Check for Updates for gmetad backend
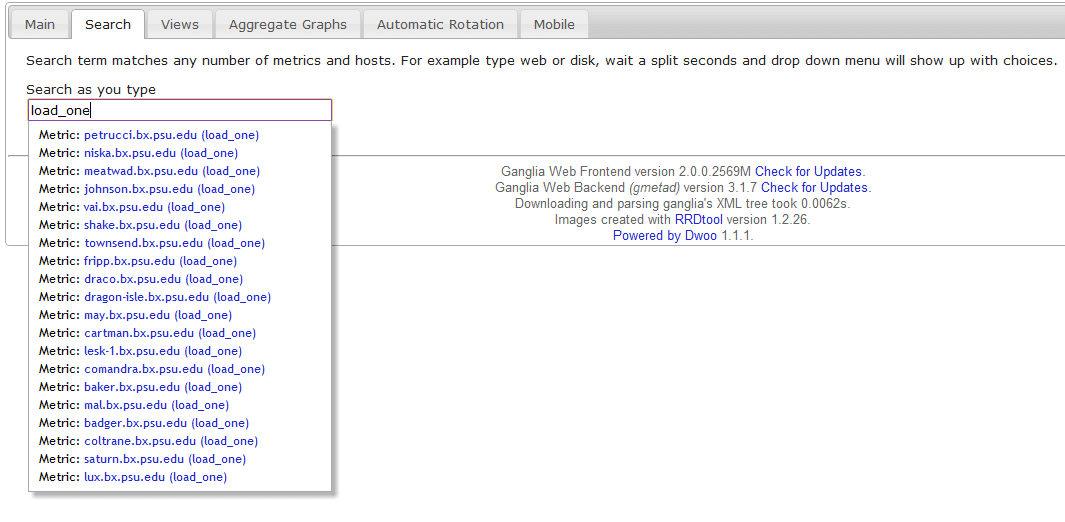This screenshot has height=522, width=1065. point(815,188)
